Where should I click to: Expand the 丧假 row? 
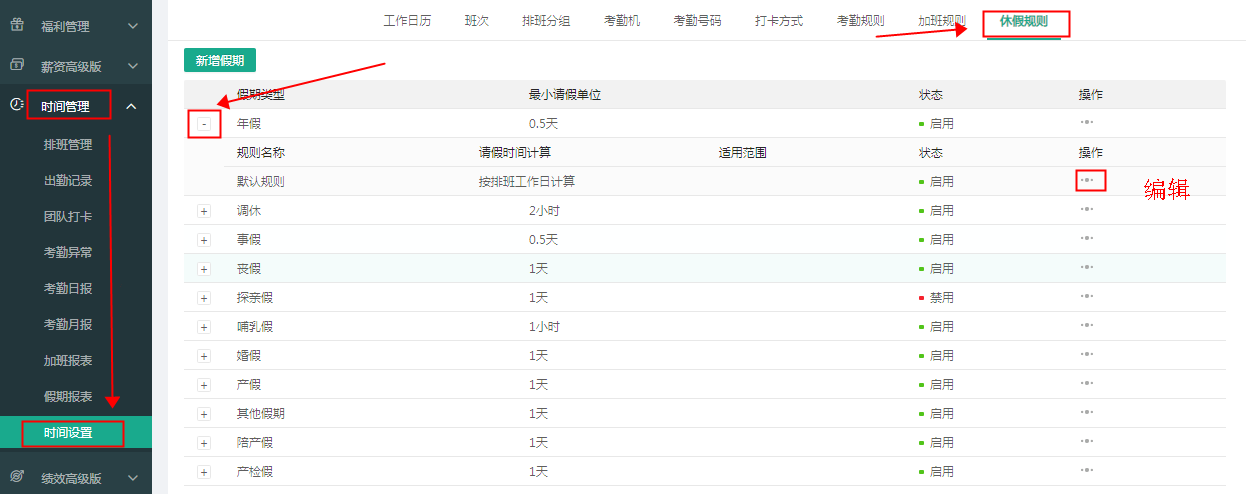[204, 269]
